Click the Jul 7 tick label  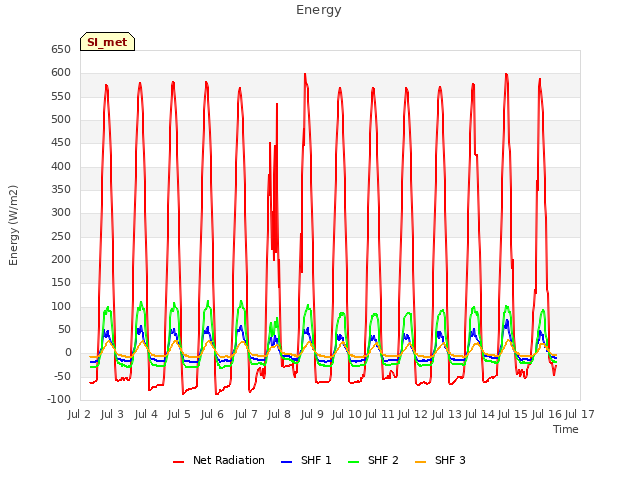[x=246, y=414]
